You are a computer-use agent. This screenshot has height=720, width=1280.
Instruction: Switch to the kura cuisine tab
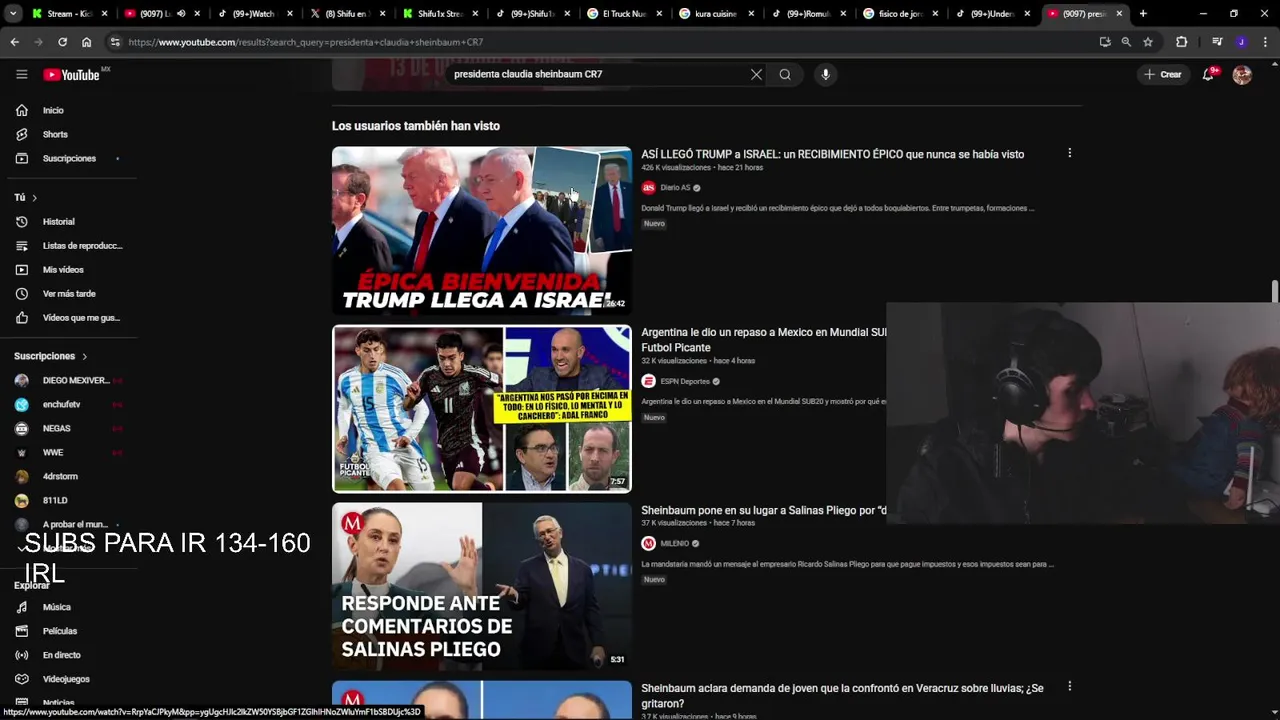tap(715, 14)
